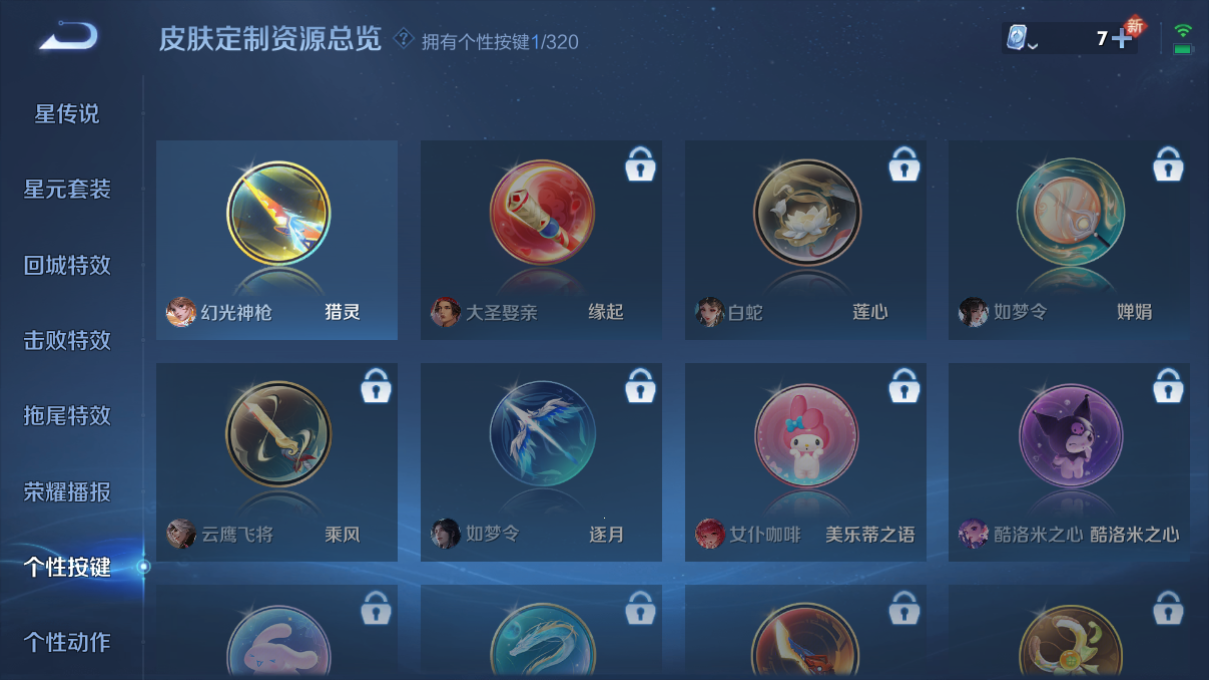
Task: Click the 幻光神枪 hero avatar
Action: point(181,312)
